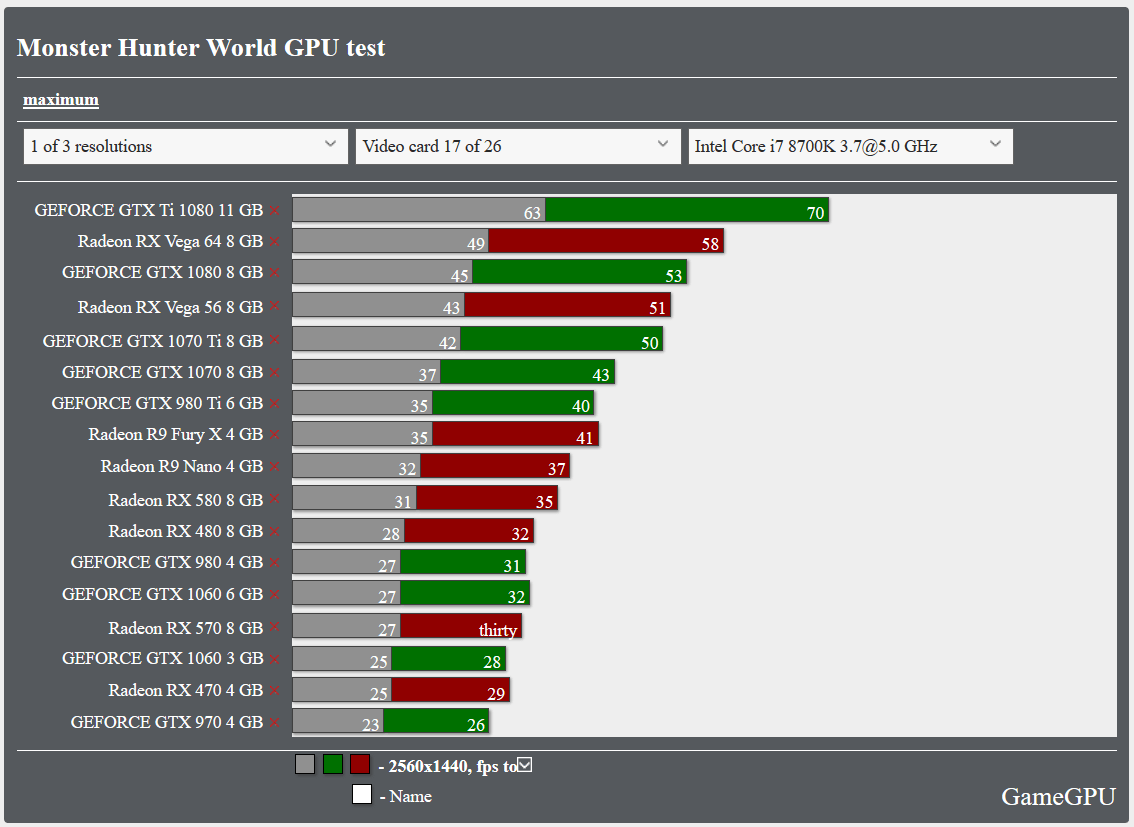Click the value 26 on the GTX 970 bar
The height and width of the screenshot is (827, 1134).
[476, 725]
